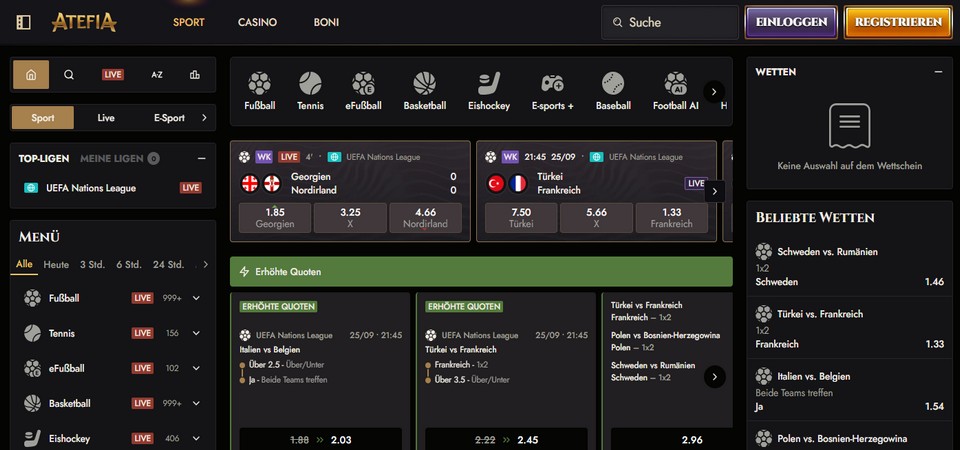Screen dimensions: 960x450
Task: Click the empty betslip receipt icon
Action: 849,126
